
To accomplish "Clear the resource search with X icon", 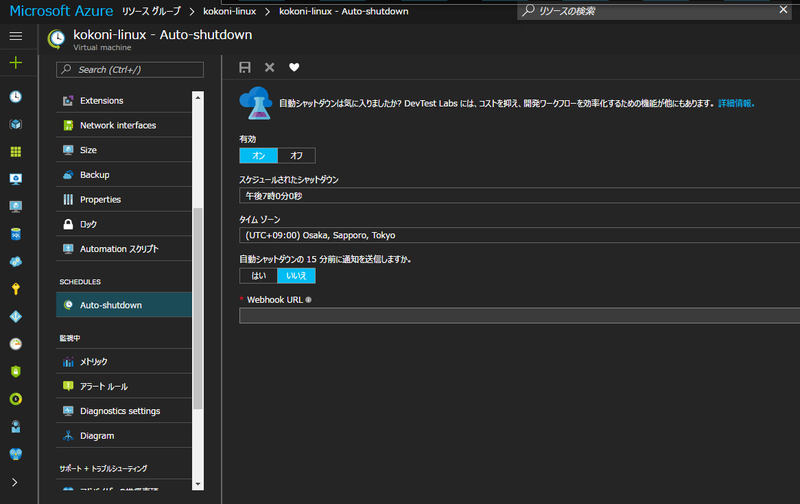I will 783,10.
